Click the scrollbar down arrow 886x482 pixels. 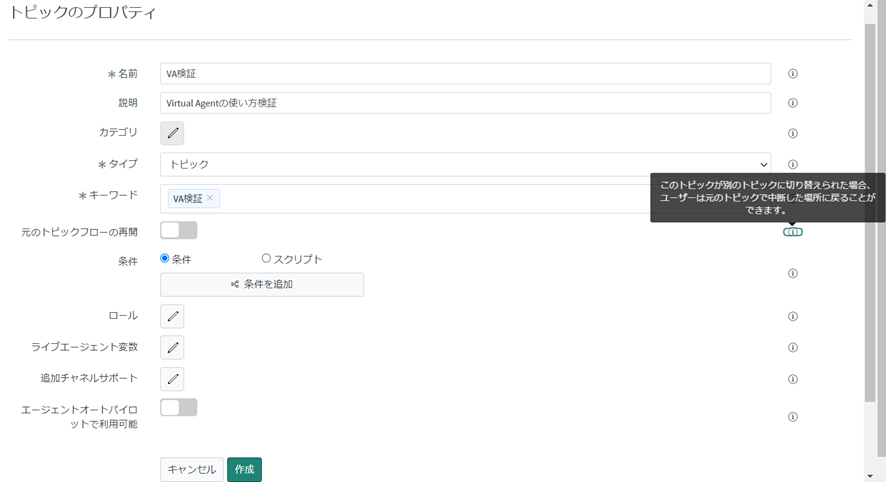[x=870, y=477]
